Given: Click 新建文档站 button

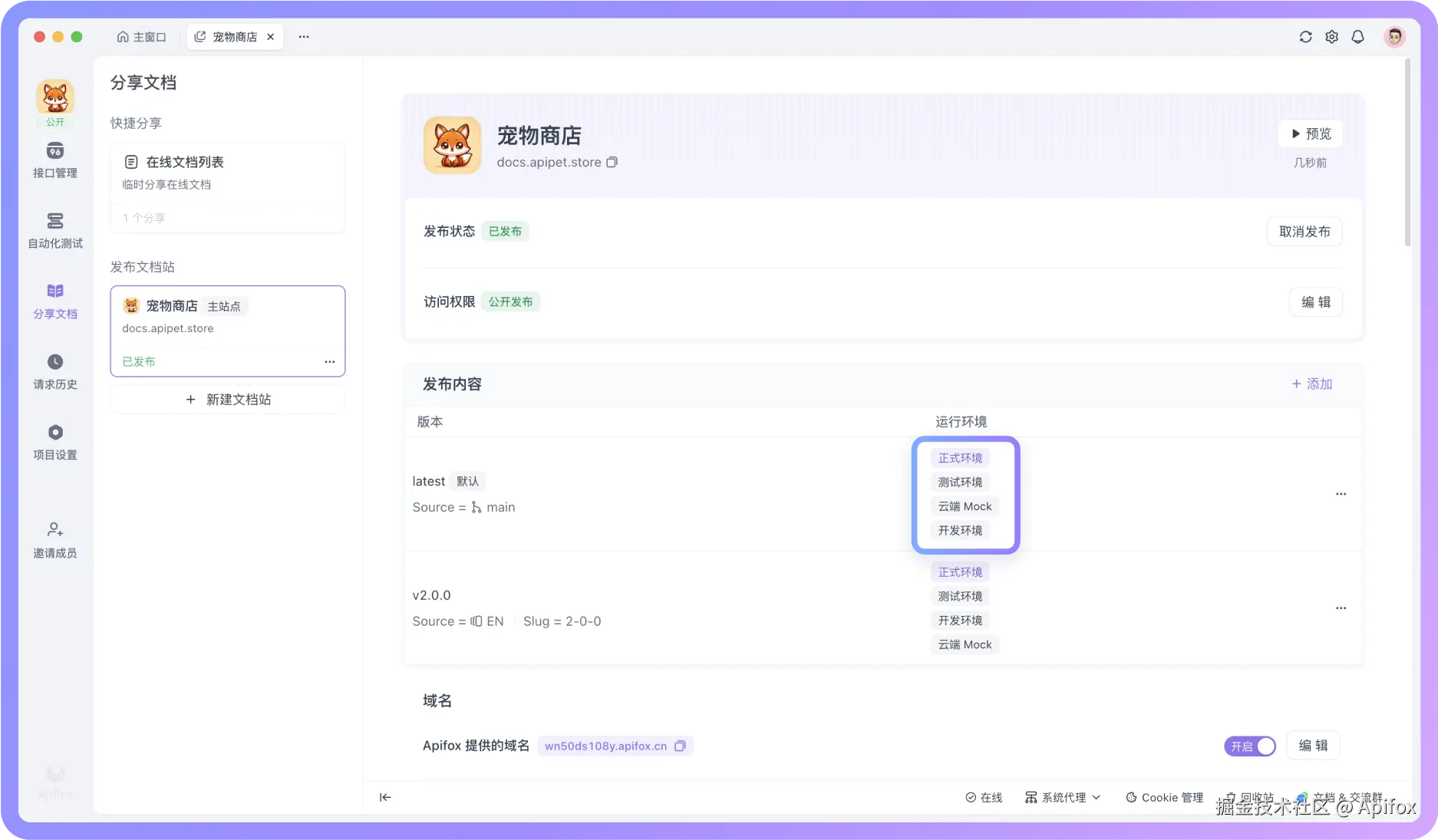Looking at the screenshot, I should click(228, 400).
